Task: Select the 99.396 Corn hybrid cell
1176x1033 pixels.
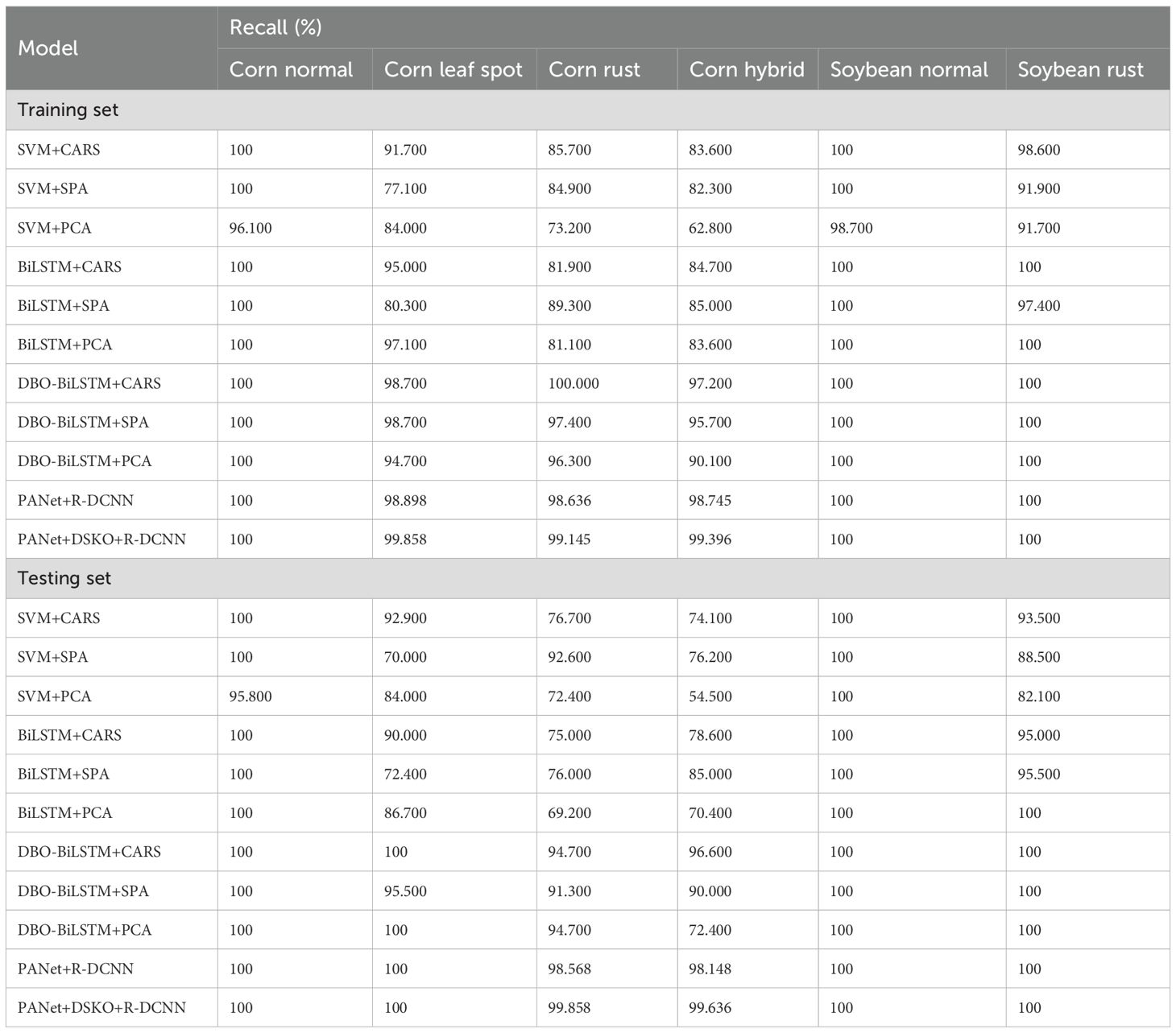Action: [710, 539]
